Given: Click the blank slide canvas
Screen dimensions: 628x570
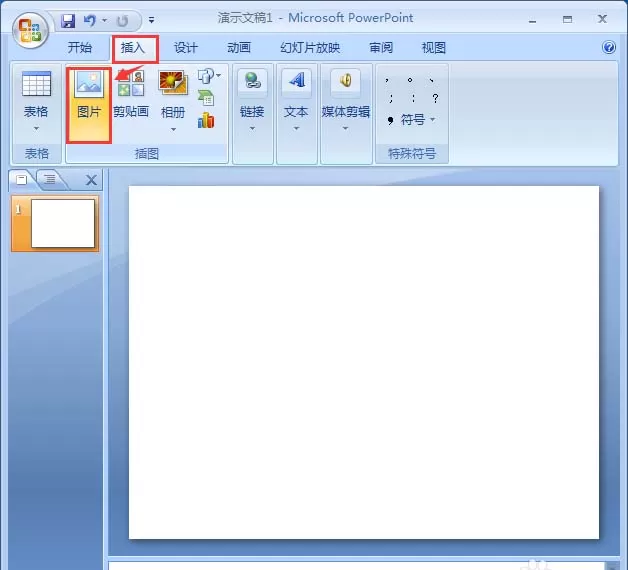Looking at the screenshot, I should 364,362.
